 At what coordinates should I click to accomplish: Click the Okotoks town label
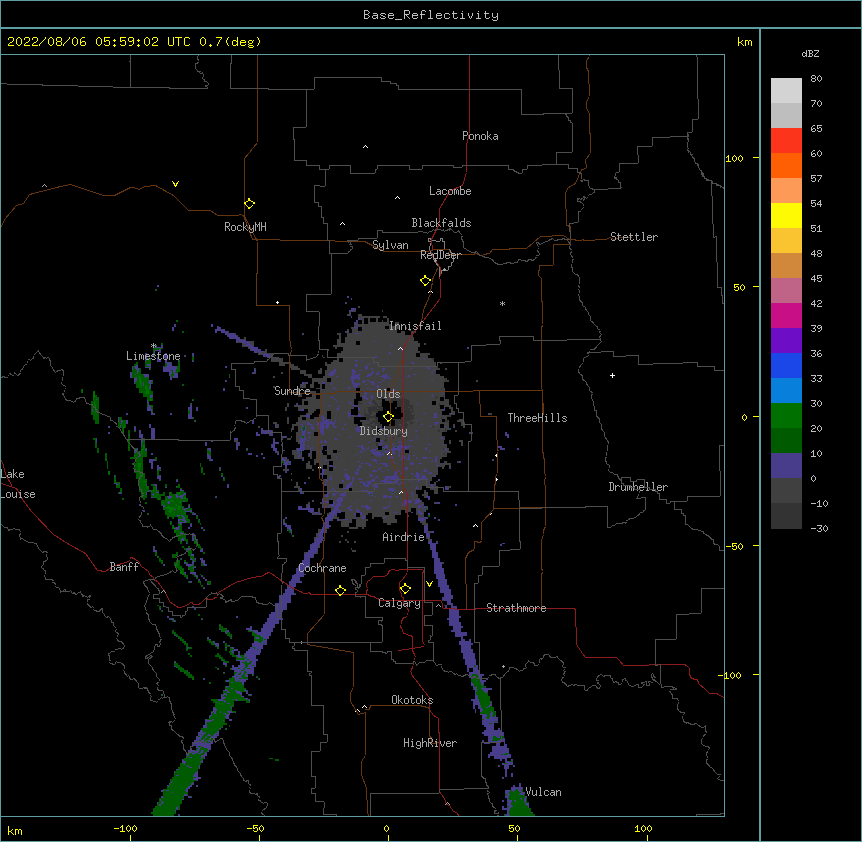[412, 700]
